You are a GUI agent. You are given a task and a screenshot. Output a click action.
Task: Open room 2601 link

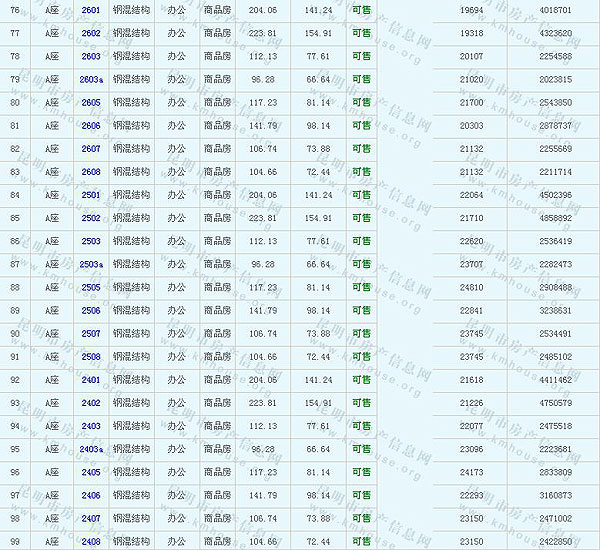pos(91,9)
